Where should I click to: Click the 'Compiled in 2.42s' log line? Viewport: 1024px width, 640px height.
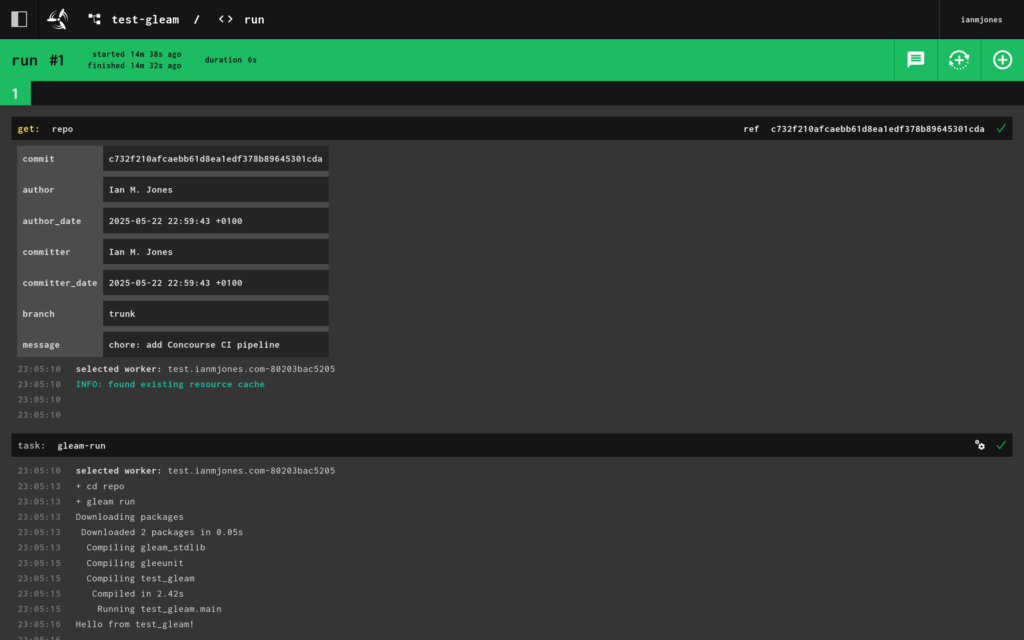[x=137, y=594]
